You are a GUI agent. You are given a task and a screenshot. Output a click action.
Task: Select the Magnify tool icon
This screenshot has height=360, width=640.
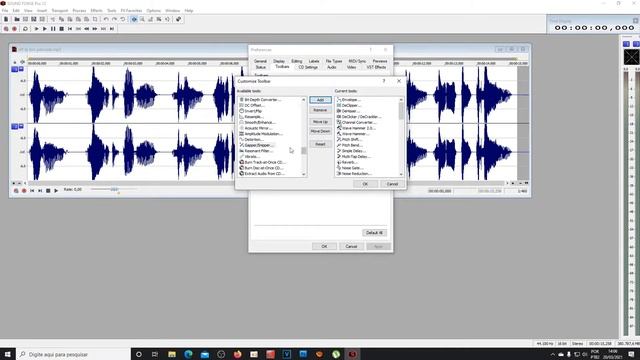pyautogui.click(x=142, y=19)
